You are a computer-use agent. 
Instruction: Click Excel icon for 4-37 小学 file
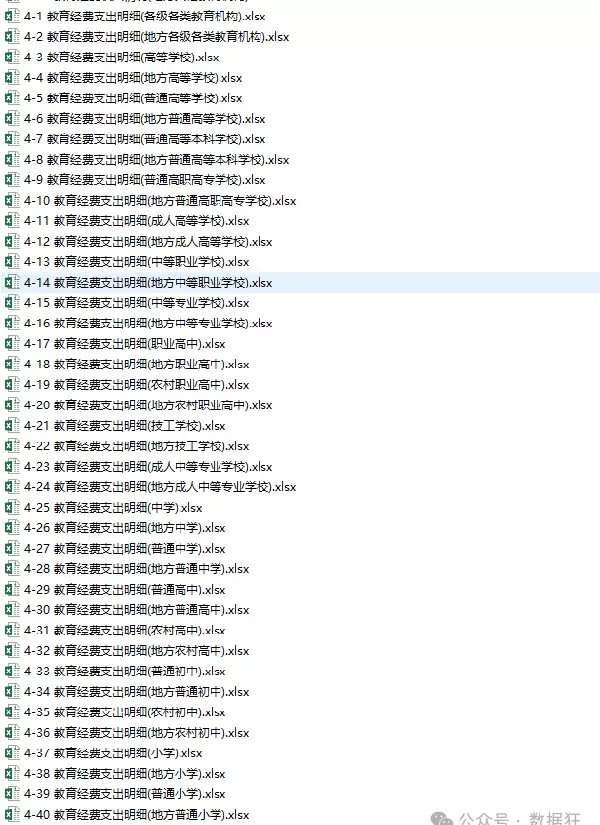[x=12, y=753]
